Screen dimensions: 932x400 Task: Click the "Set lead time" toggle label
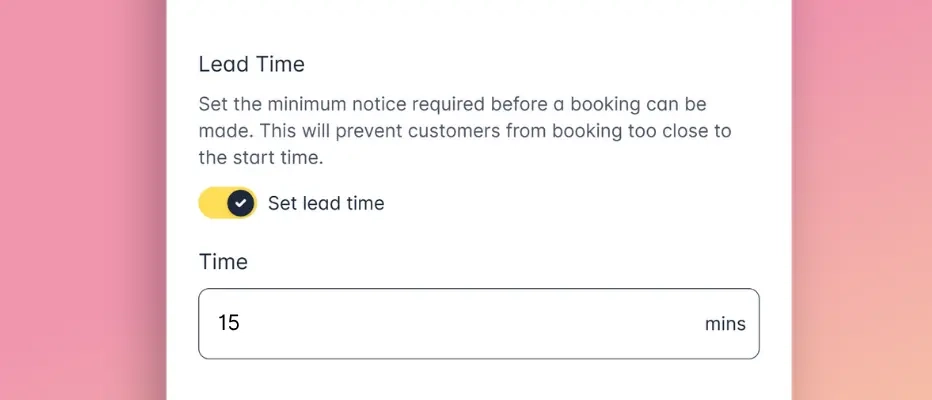click(x=326, y=203)
